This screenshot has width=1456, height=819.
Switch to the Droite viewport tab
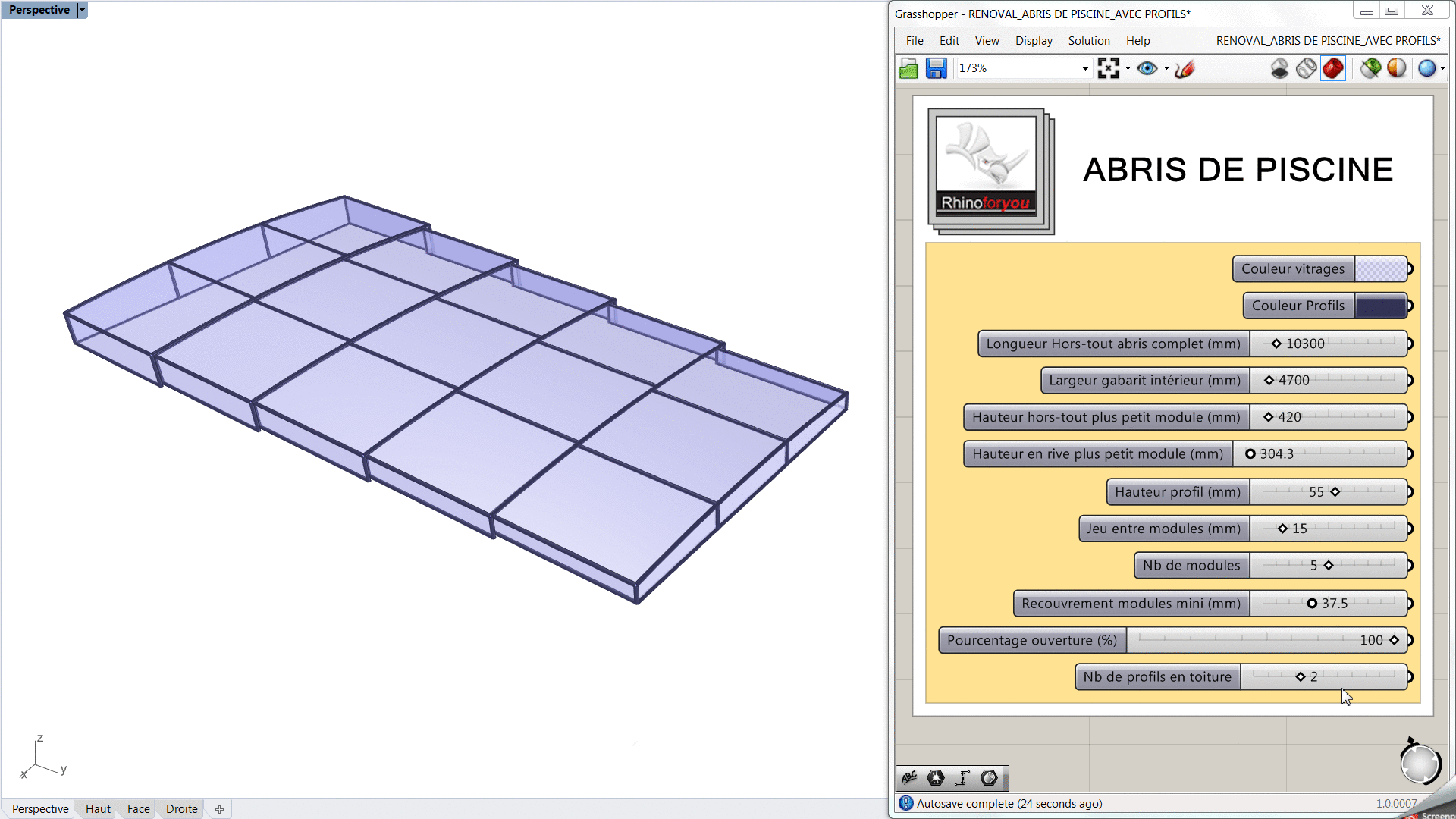(182, 809)
